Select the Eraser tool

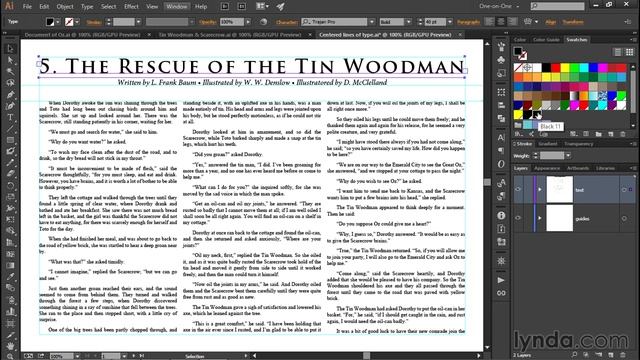[10, 174]
